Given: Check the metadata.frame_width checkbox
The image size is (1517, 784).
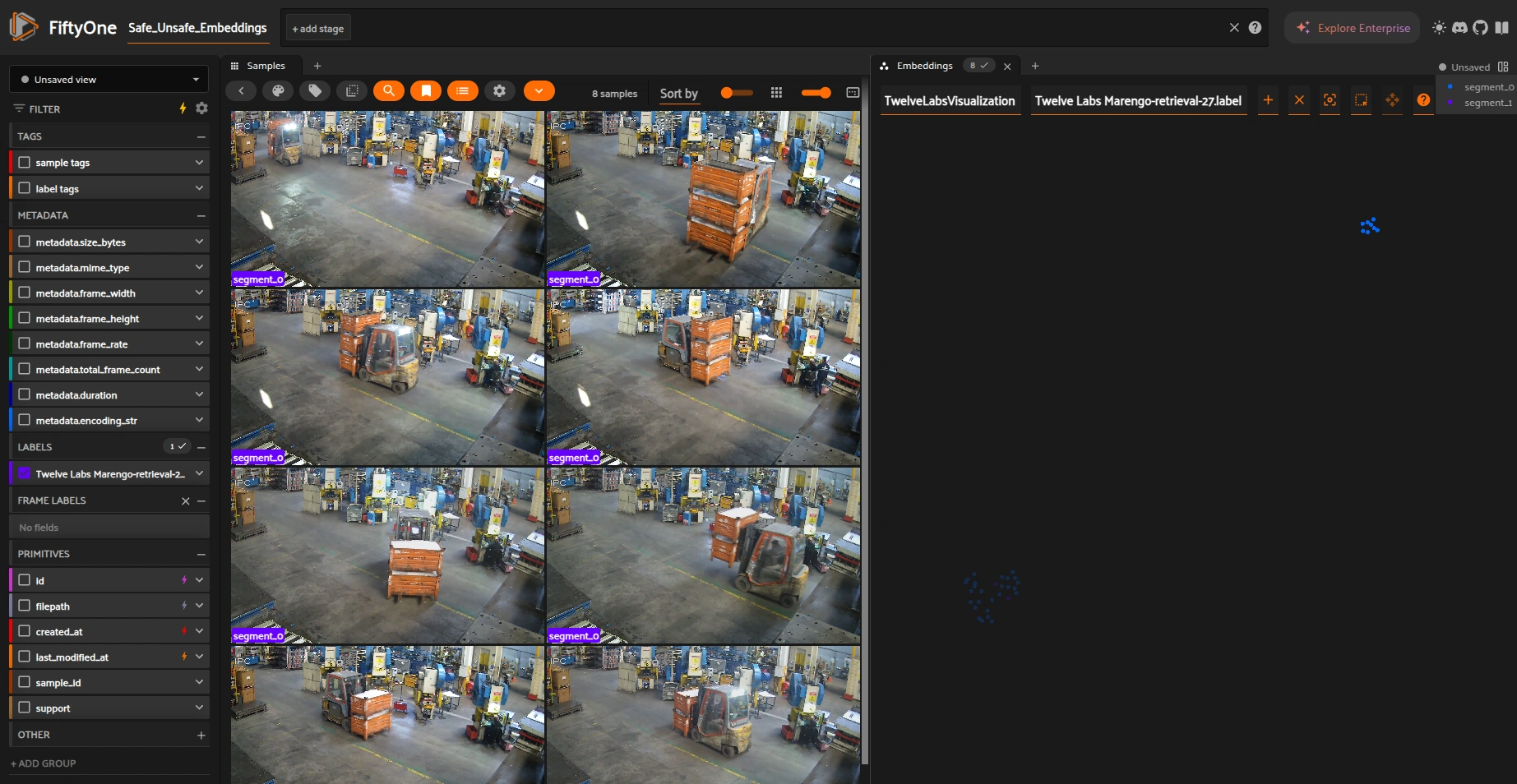Looking at the screenshot, I should click(x=25, y=293).
